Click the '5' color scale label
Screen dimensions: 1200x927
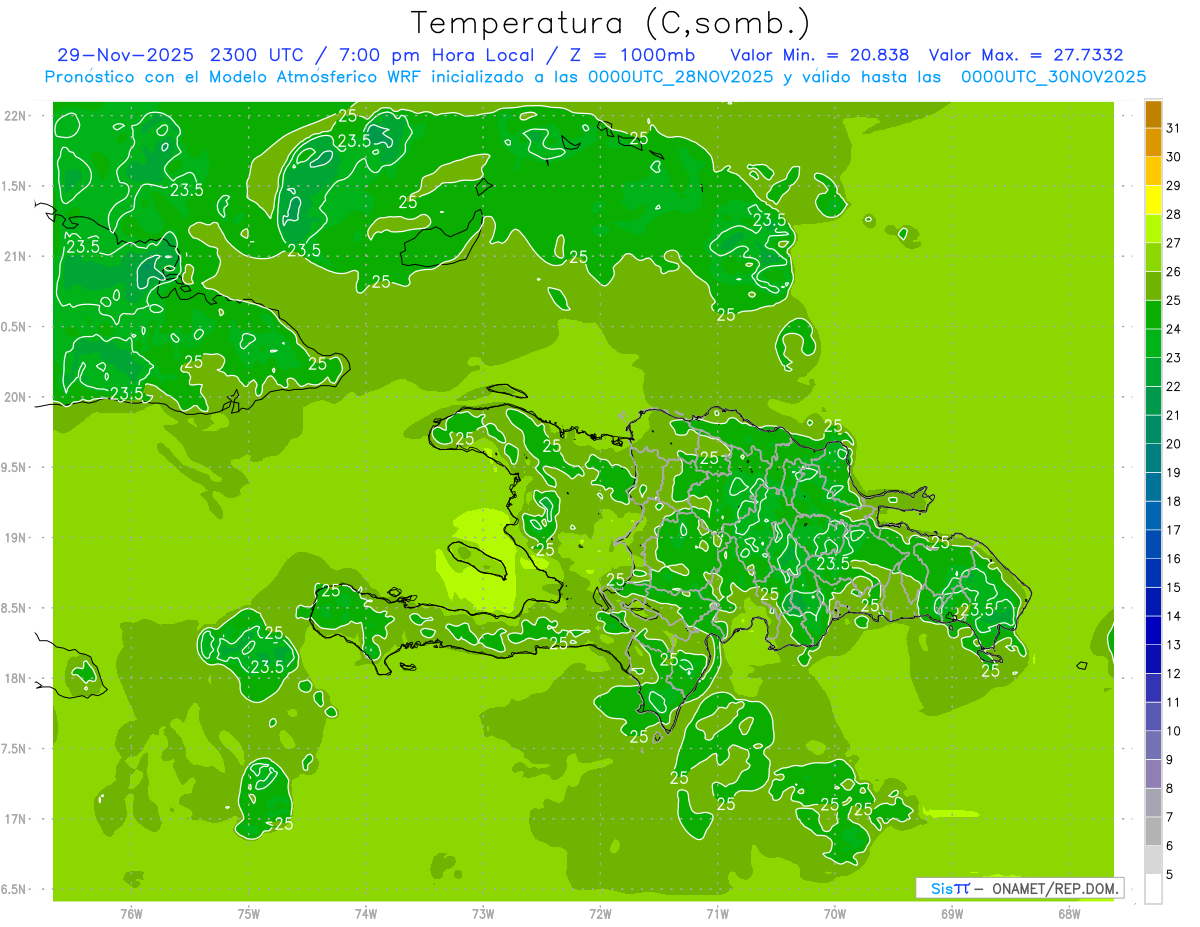[1170, 875]
